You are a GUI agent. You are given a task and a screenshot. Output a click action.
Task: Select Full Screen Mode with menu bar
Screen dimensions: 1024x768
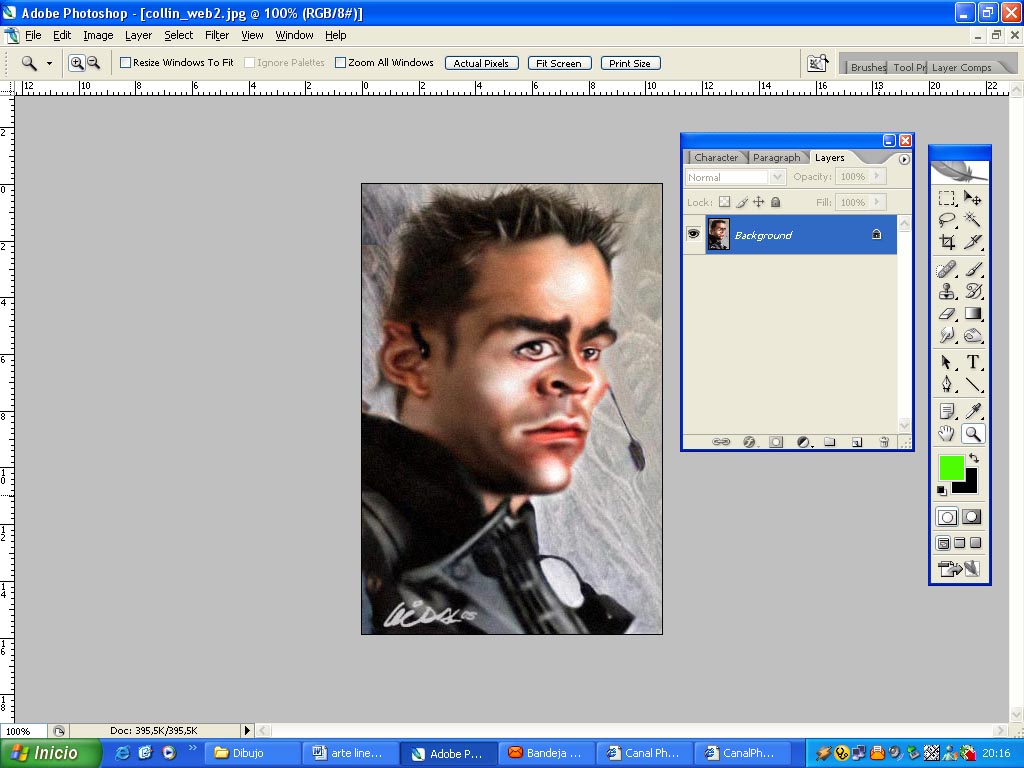[959, 543]
